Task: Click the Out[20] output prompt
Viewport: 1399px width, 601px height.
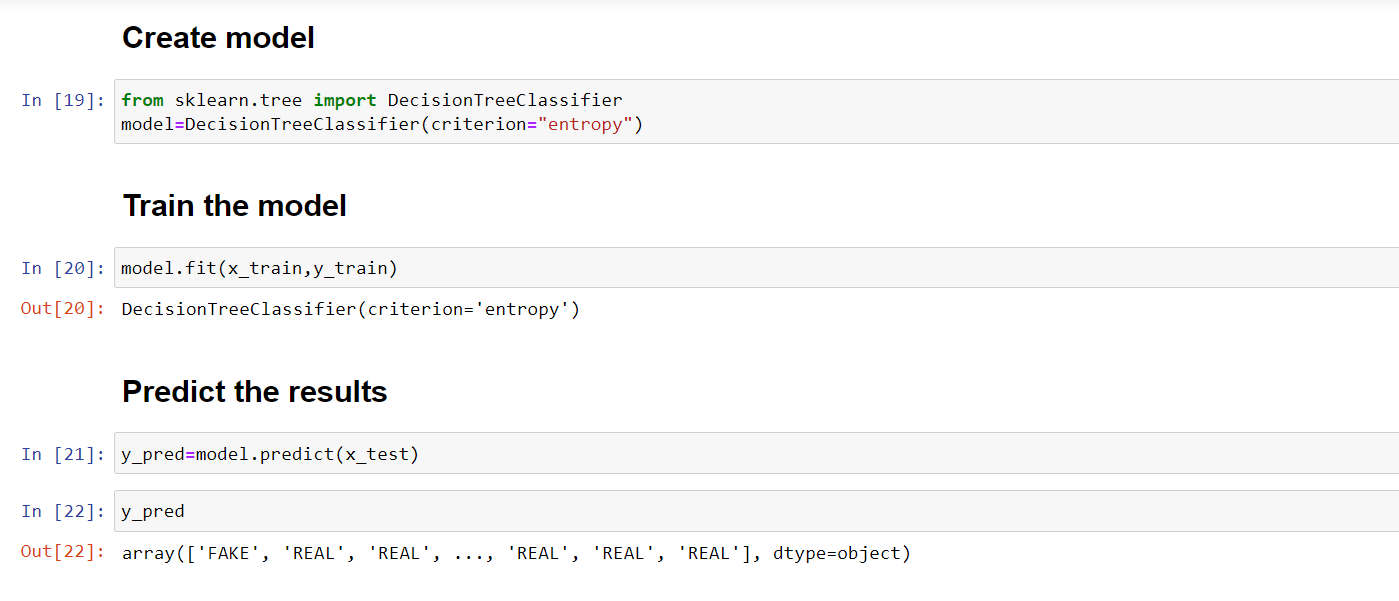Action: point(63,309)
